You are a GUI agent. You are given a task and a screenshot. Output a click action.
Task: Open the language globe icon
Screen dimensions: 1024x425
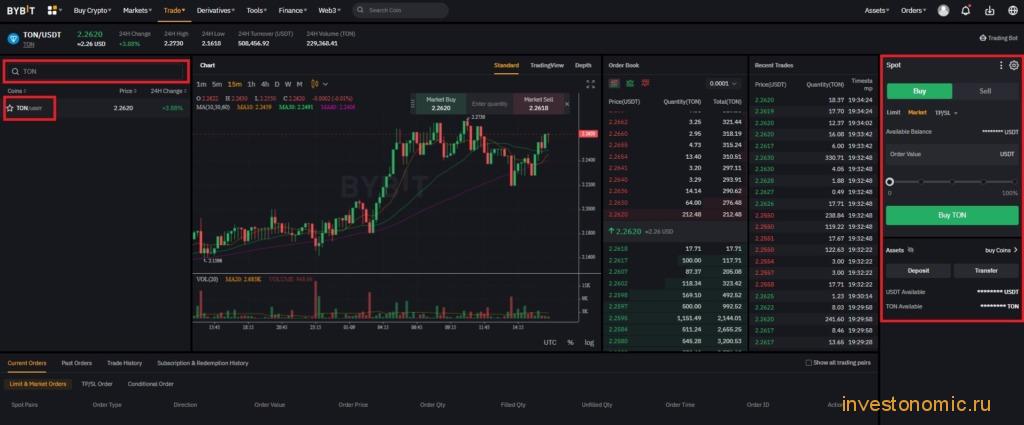point(1011,10)
